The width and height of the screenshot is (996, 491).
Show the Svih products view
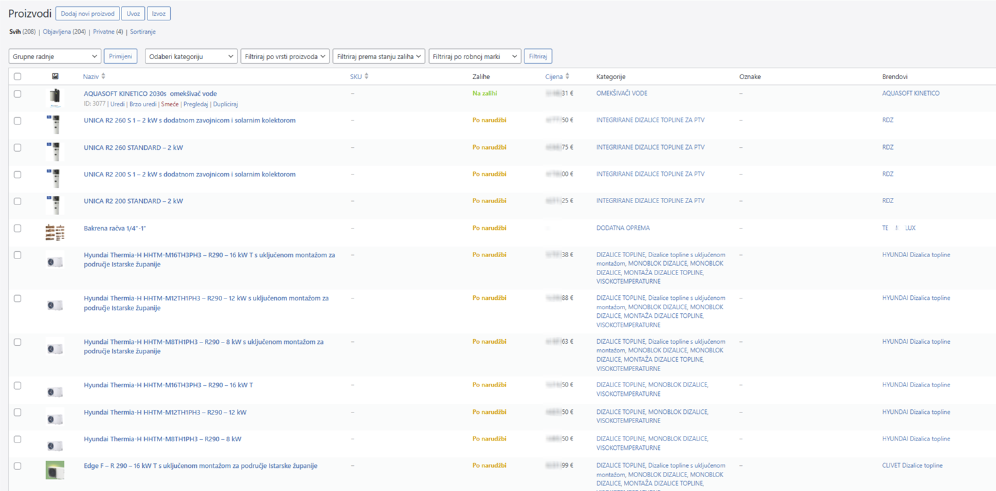pyautogui.click(x=15, y=31)
